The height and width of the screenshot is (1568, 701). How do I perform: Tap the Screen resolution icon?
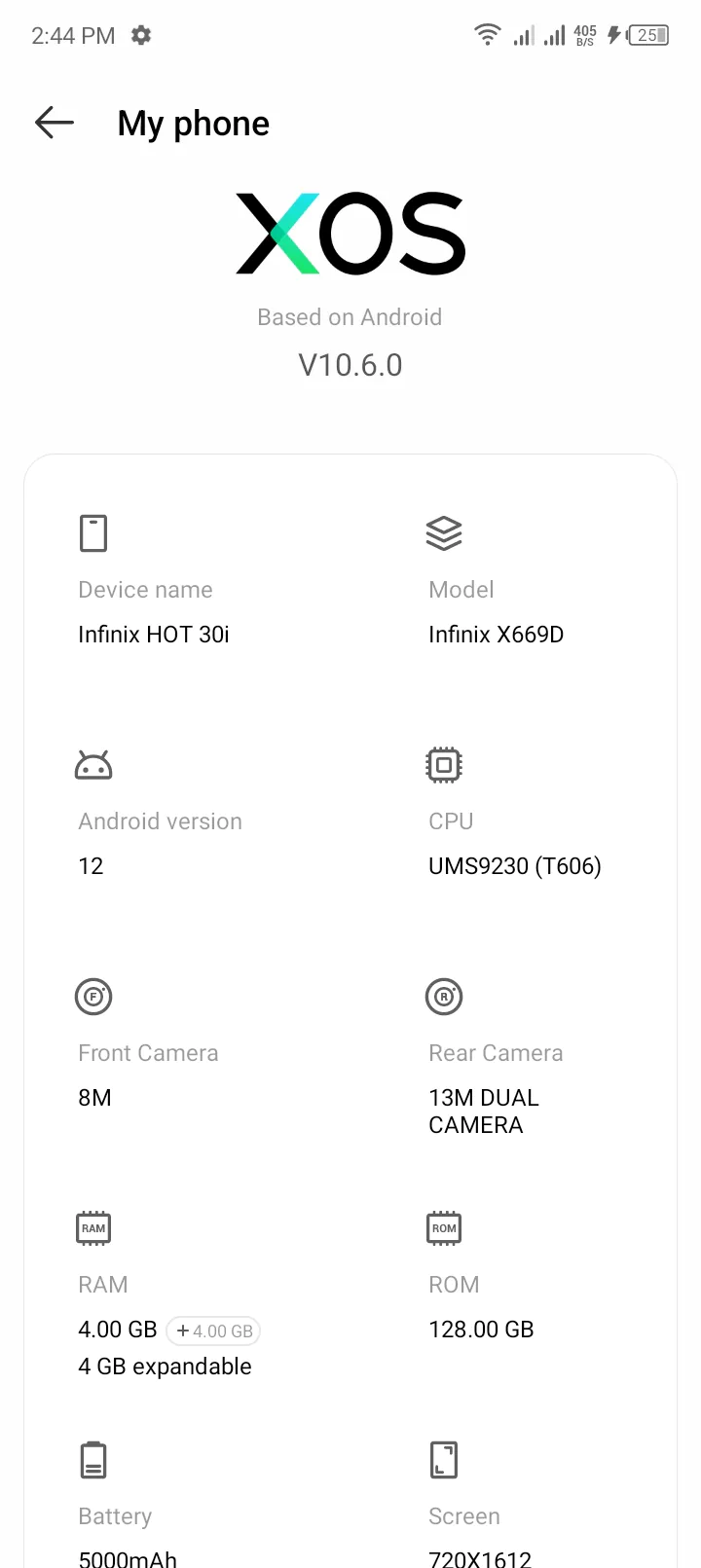click(444, 1460)
